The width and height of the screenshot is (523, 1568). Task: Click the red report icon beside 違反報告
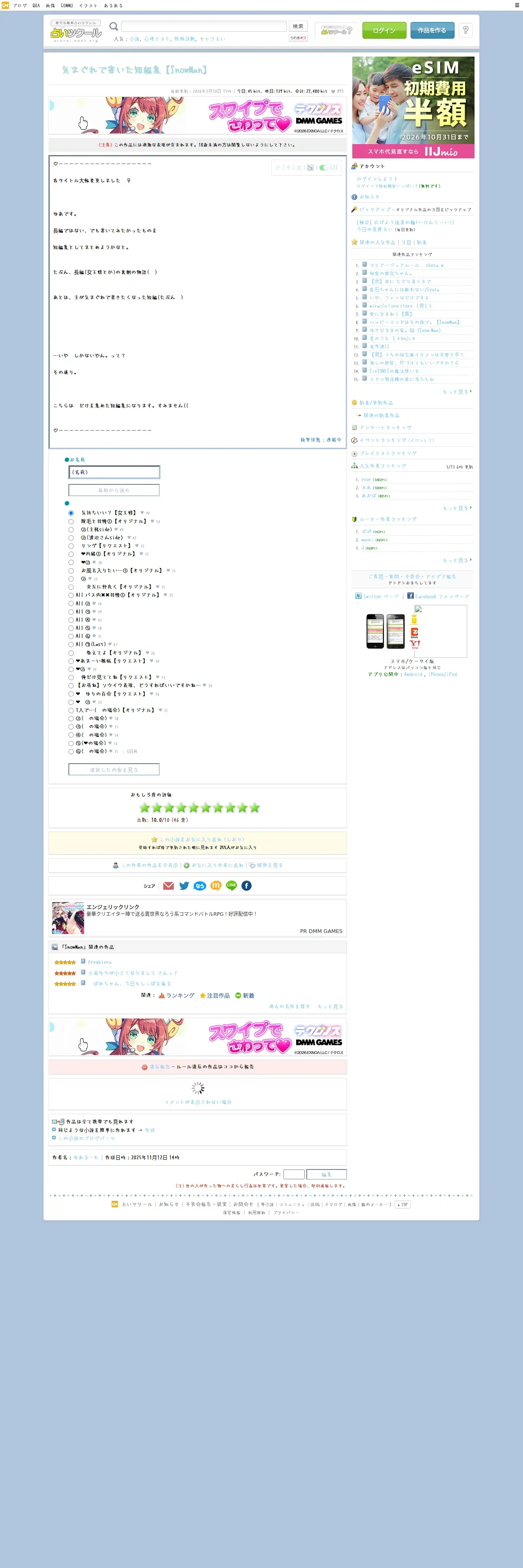click(x=144, y=1067)
